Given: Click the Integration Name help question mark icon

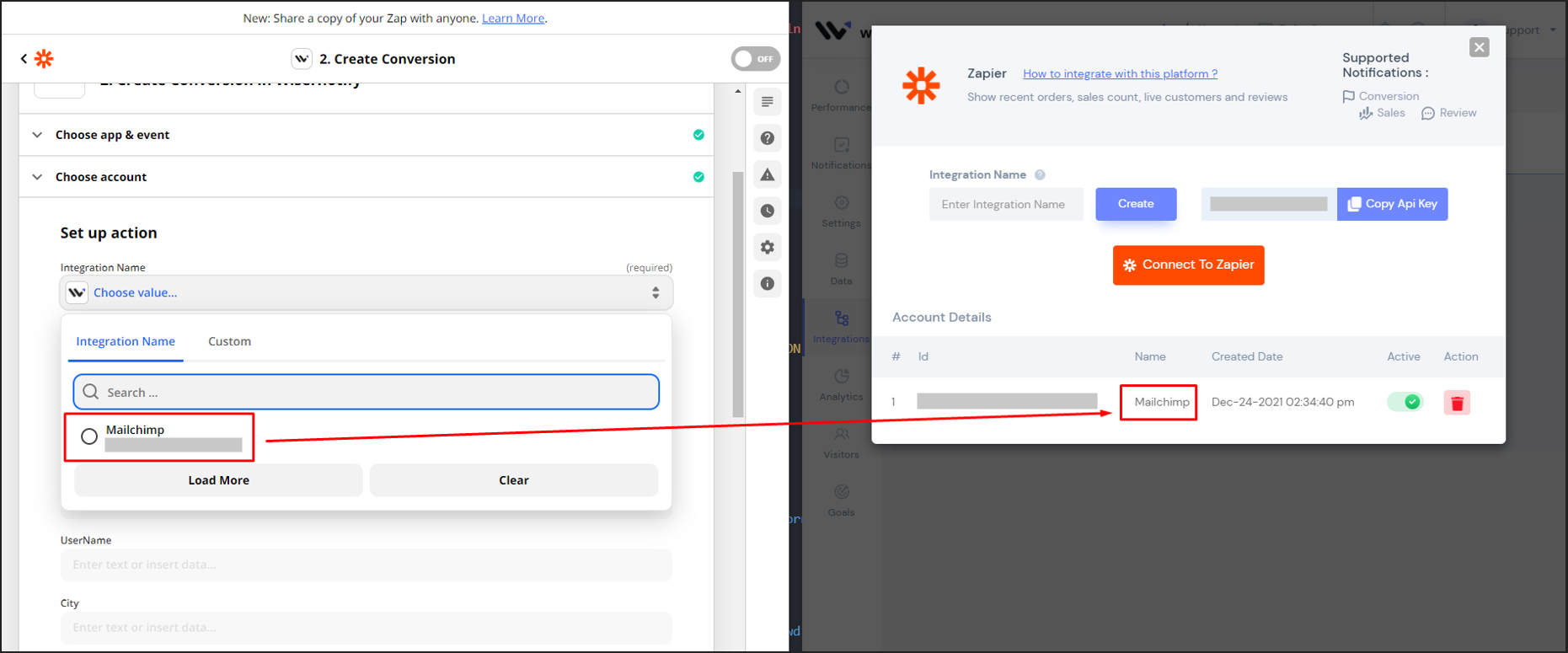Looking at the screenshot, I should point(1040,174).
